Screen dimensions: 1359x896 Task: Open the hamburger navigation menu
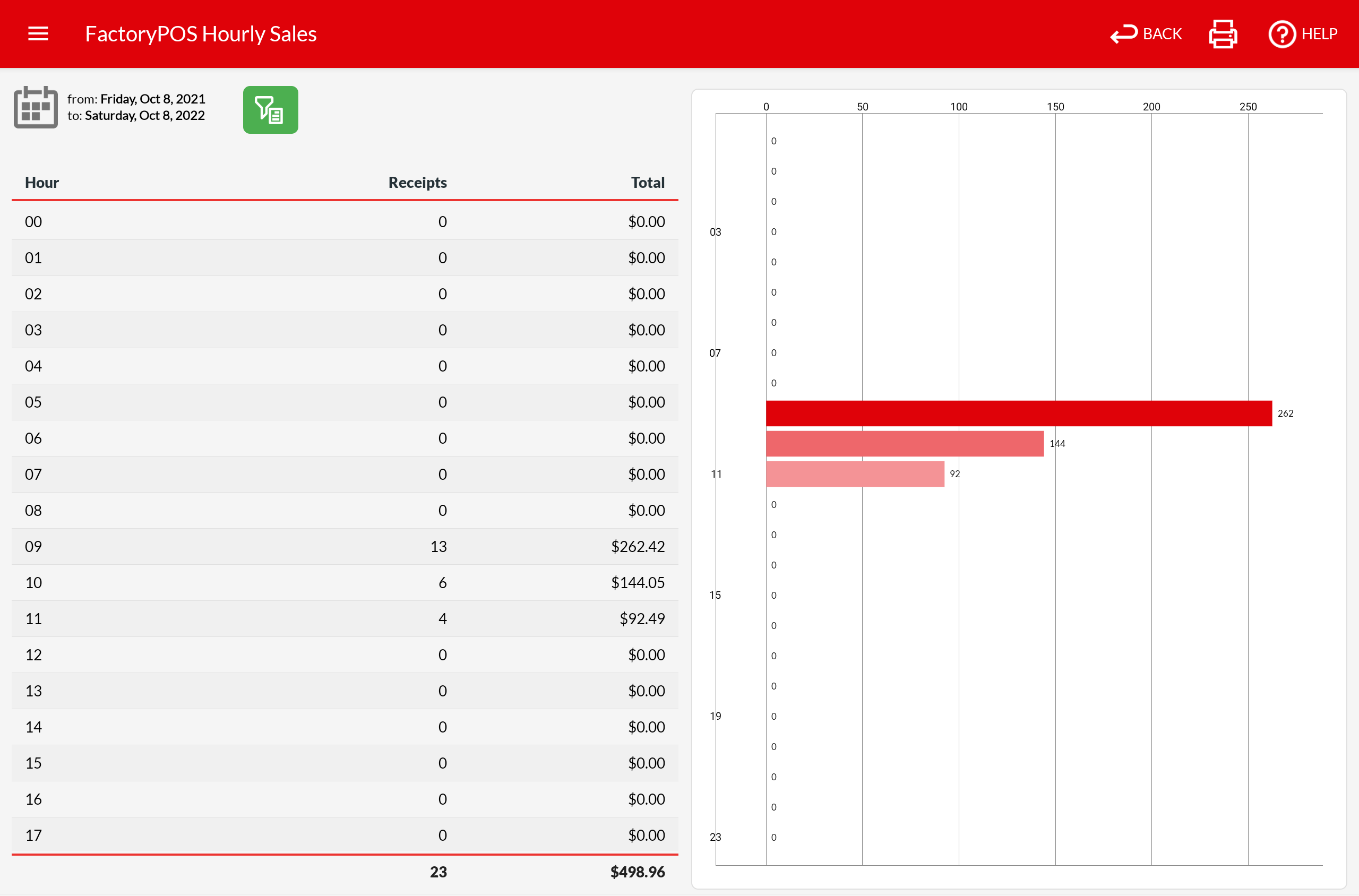click(38, 34)
